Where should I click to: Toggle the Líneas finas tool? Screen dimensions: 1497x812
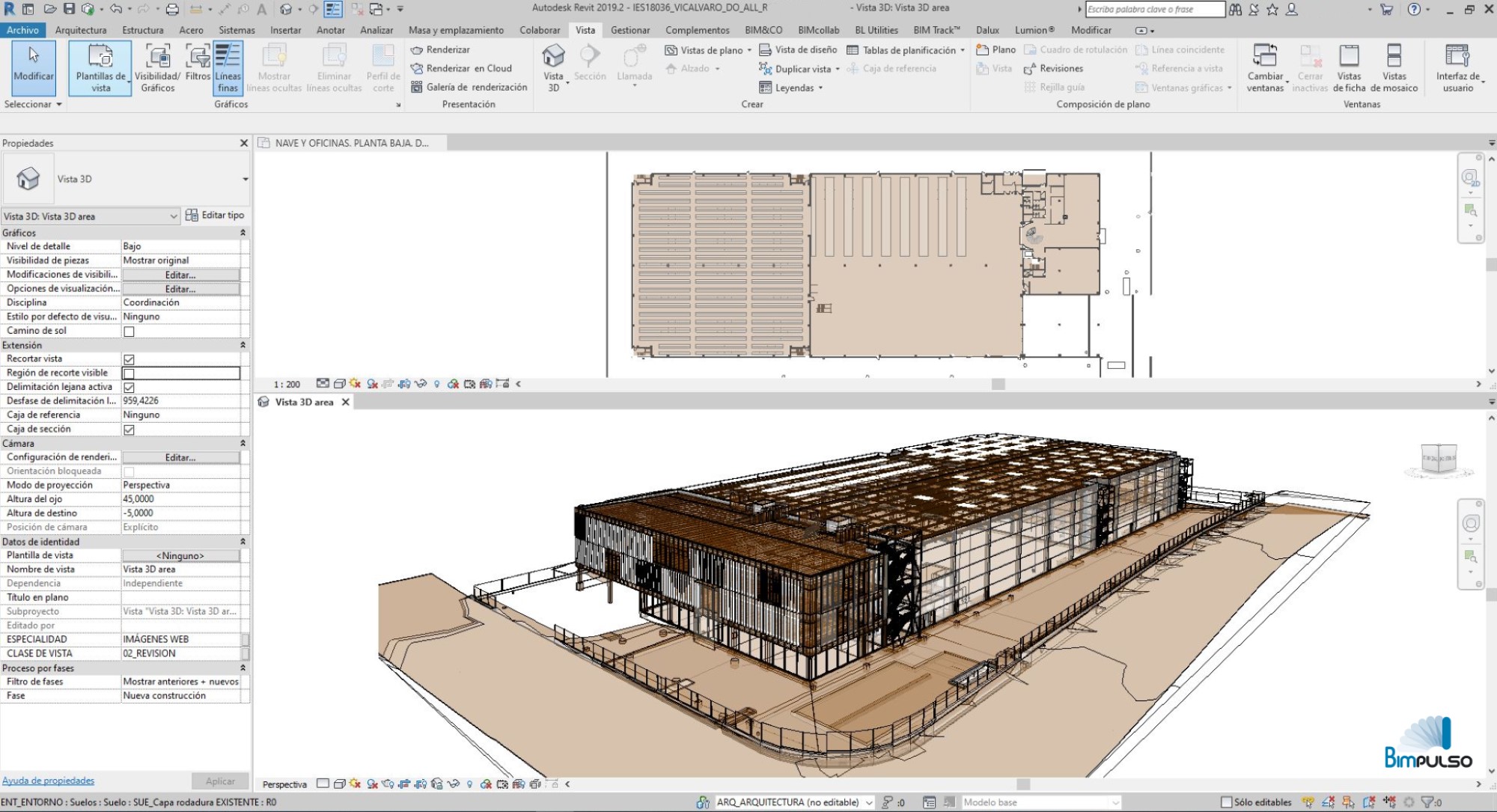[228, 68]
